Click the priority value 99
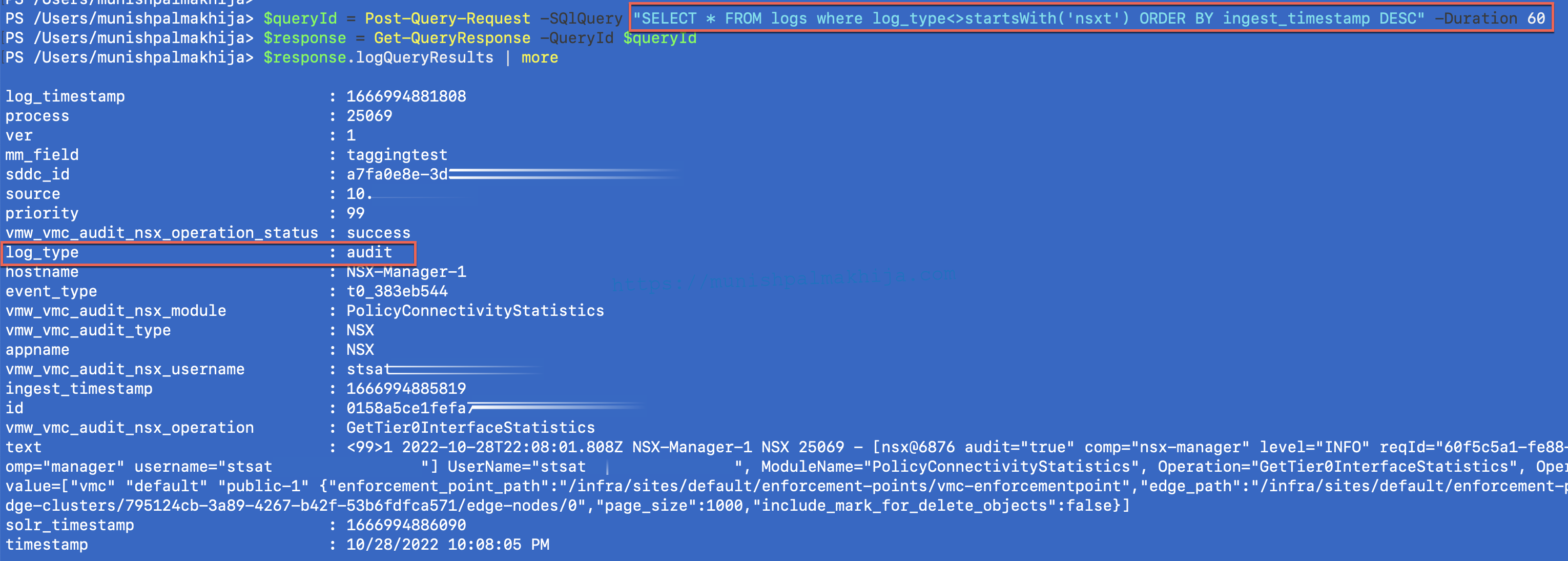Viewport: 1568px width, 561px height. pyautogui.click(x=356, y=214)
